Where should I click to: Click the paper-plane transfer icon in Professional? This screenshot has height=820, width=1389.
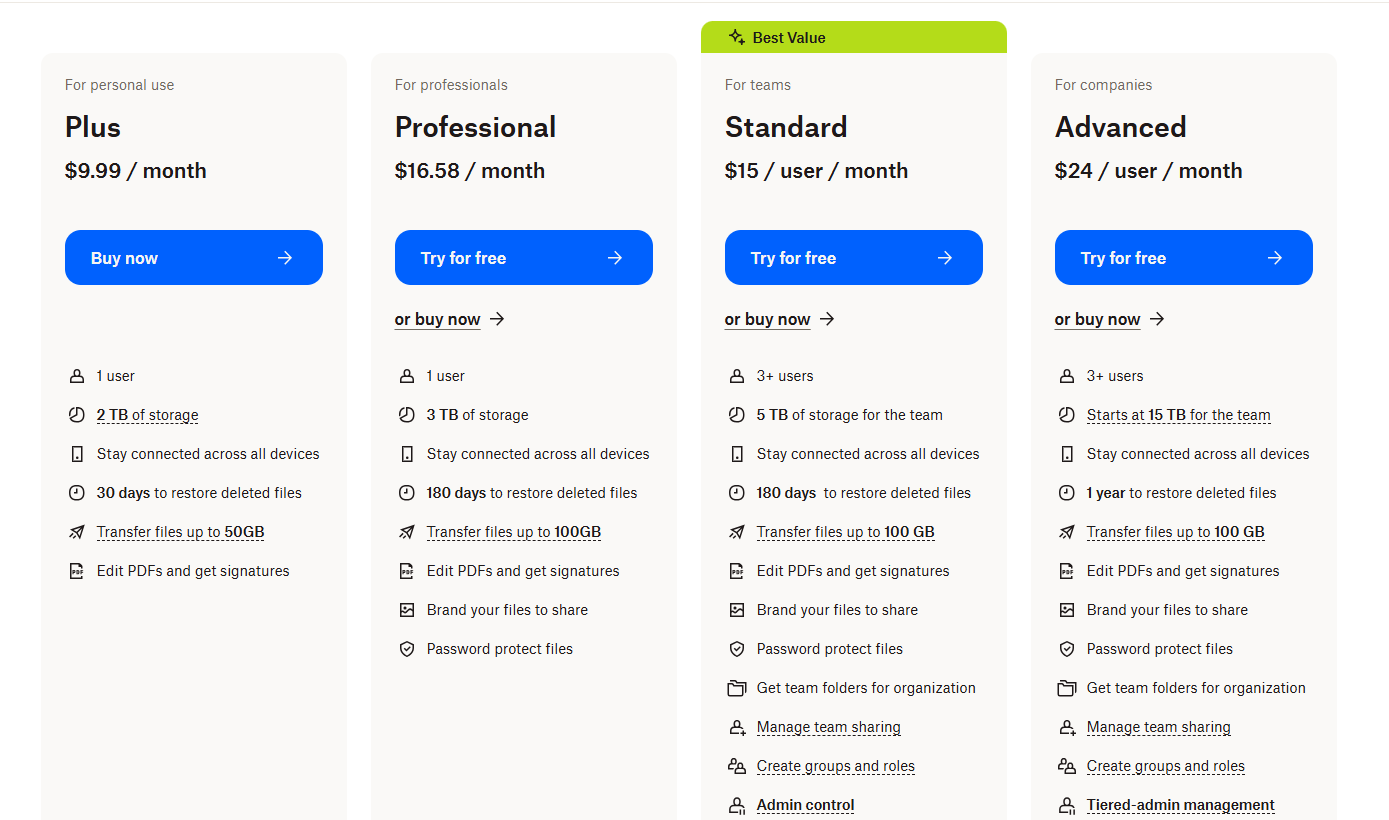pyautogui.click(x=407, y=532)
